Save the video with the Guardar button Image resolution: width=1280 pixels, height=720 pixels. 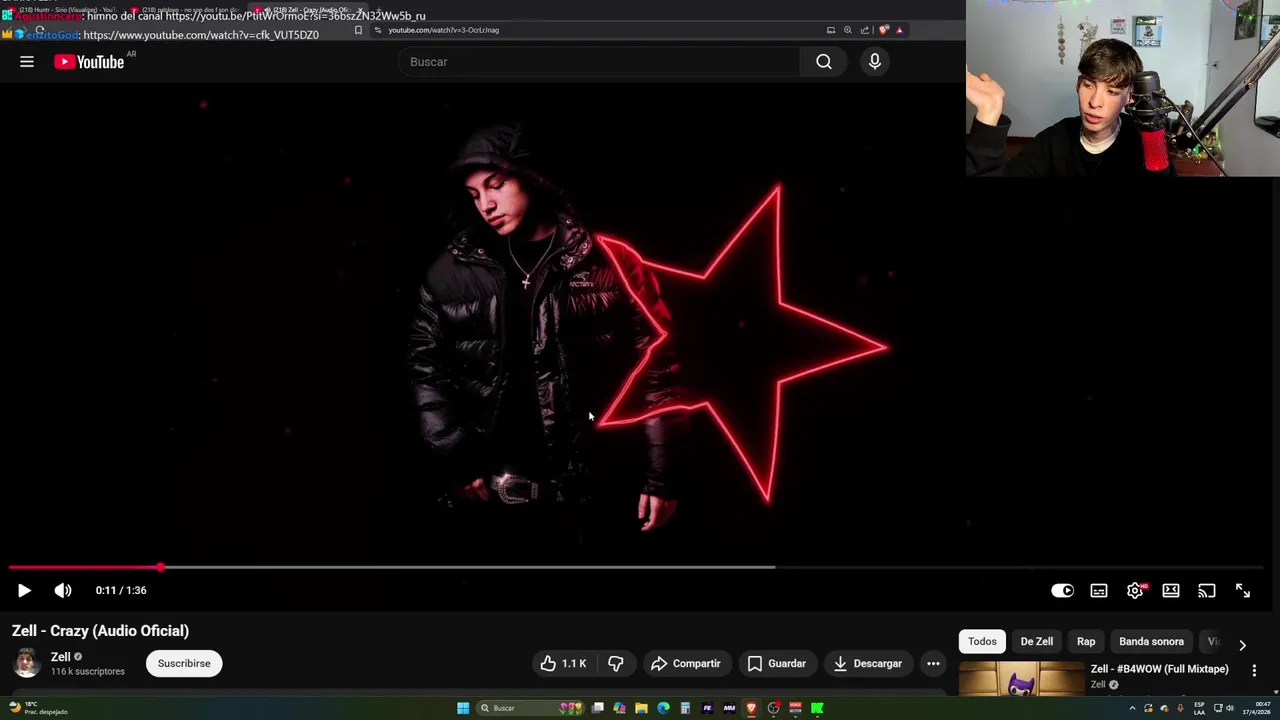point(777,663)
